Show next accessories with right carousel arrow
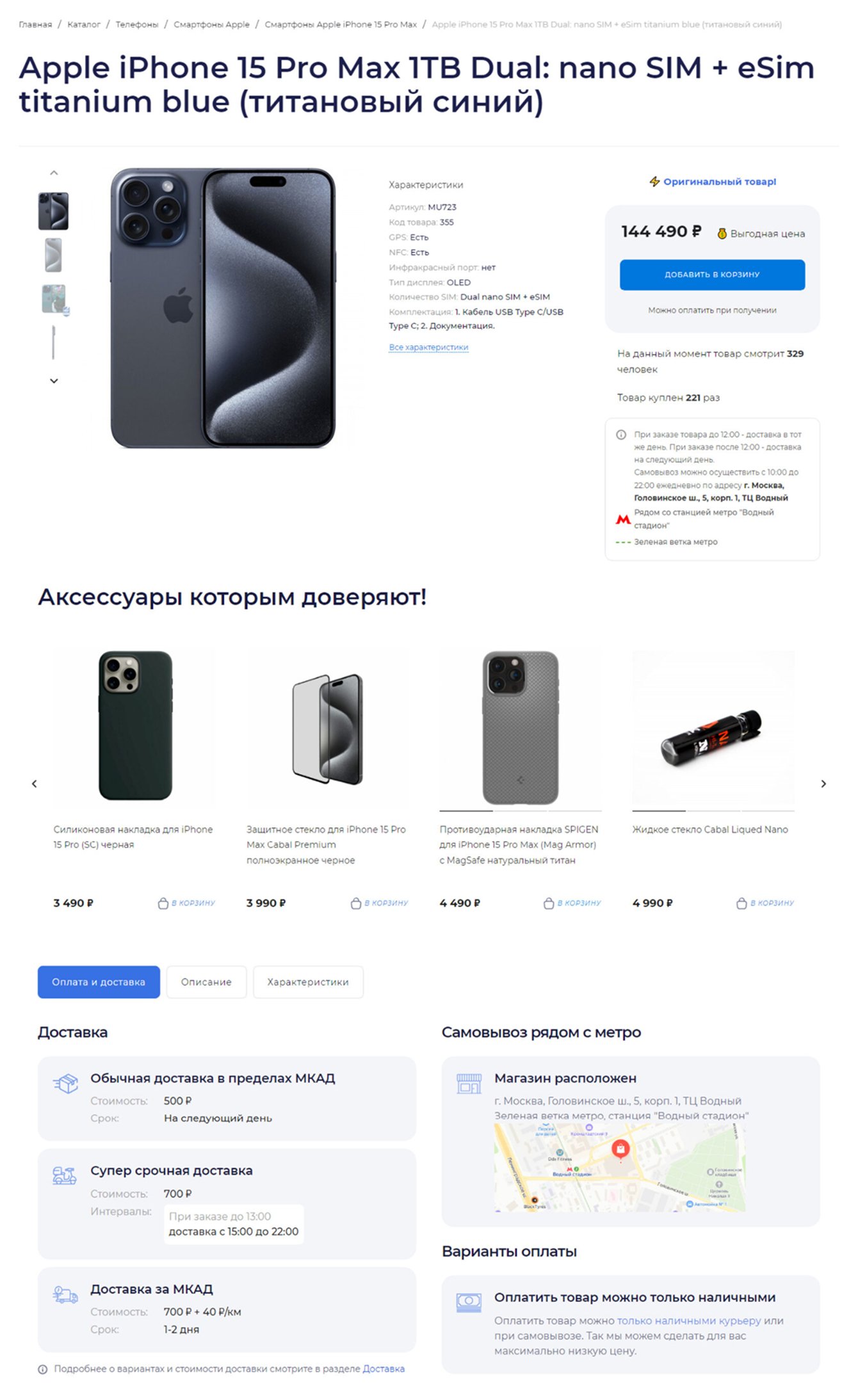 (823, 784)
